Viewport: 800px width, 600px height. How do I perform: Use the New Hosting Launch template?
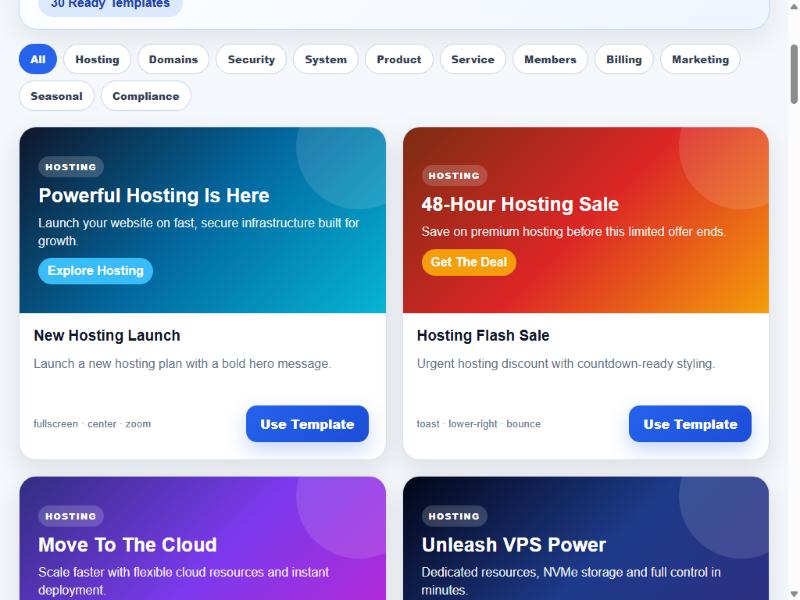[307, 424]
